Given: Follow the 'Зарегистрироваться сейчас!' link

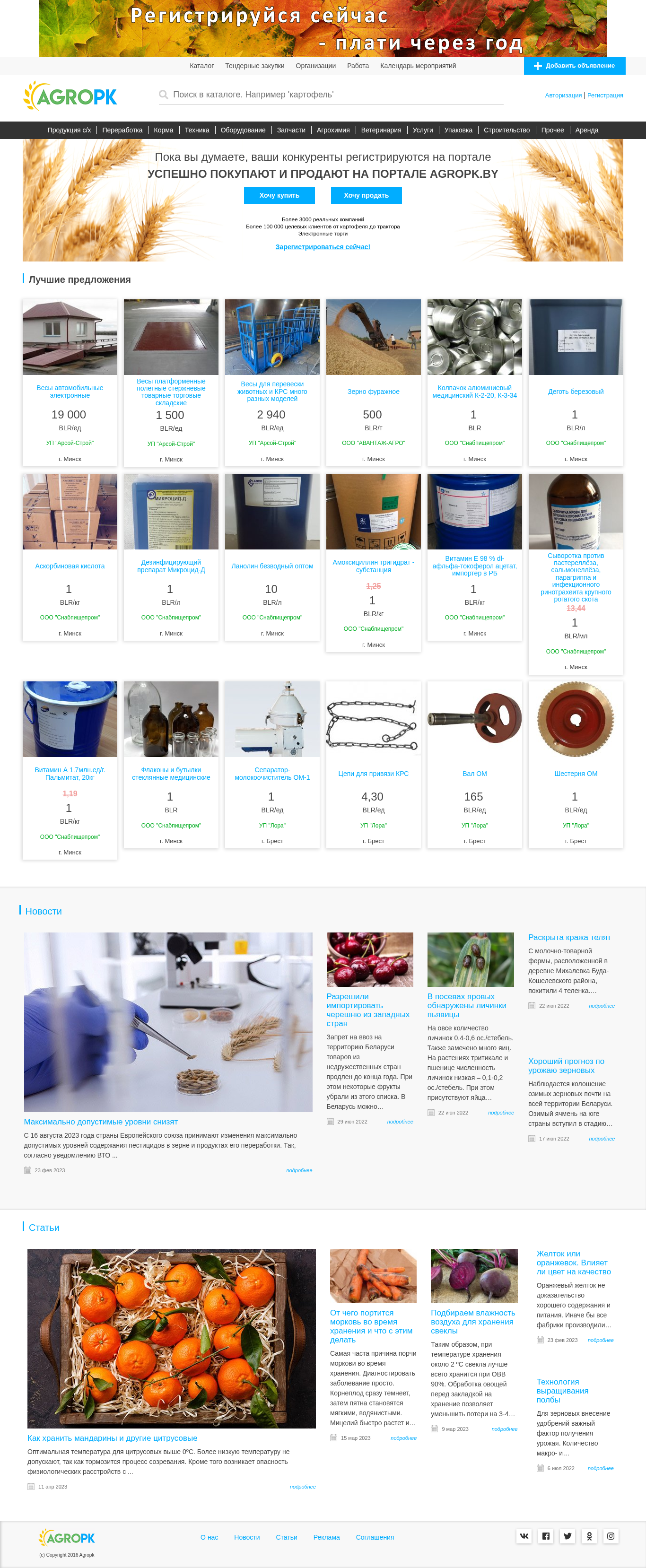Looking at the screenshot, I should coord(323,247).
